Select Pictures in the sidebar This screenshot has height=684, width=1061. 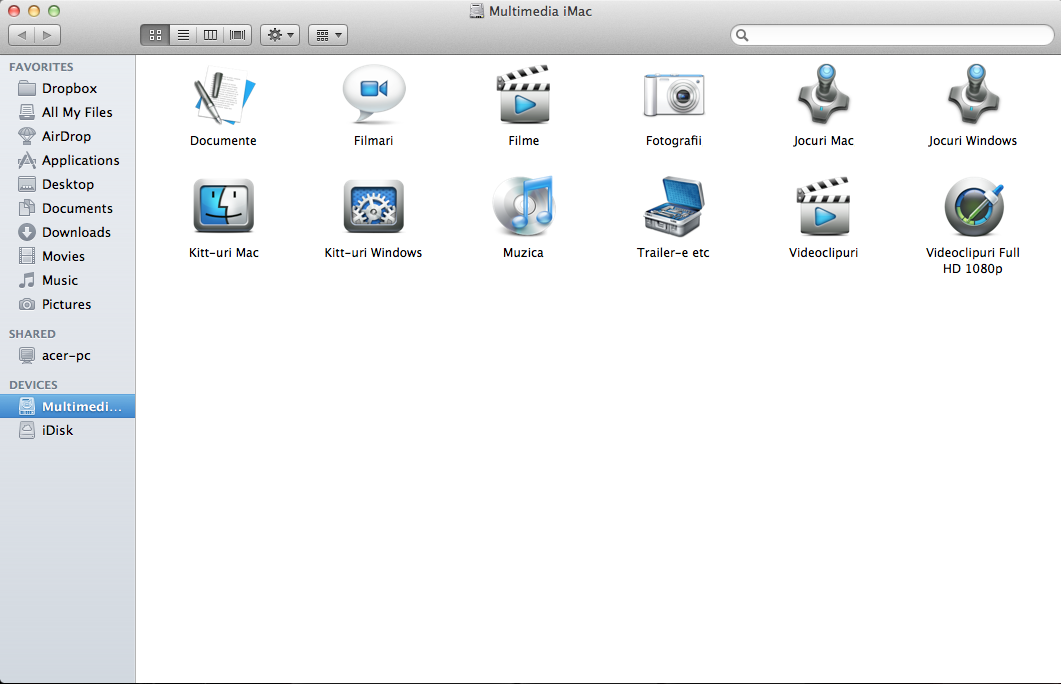pyautogui.click(x=68, y=304)
